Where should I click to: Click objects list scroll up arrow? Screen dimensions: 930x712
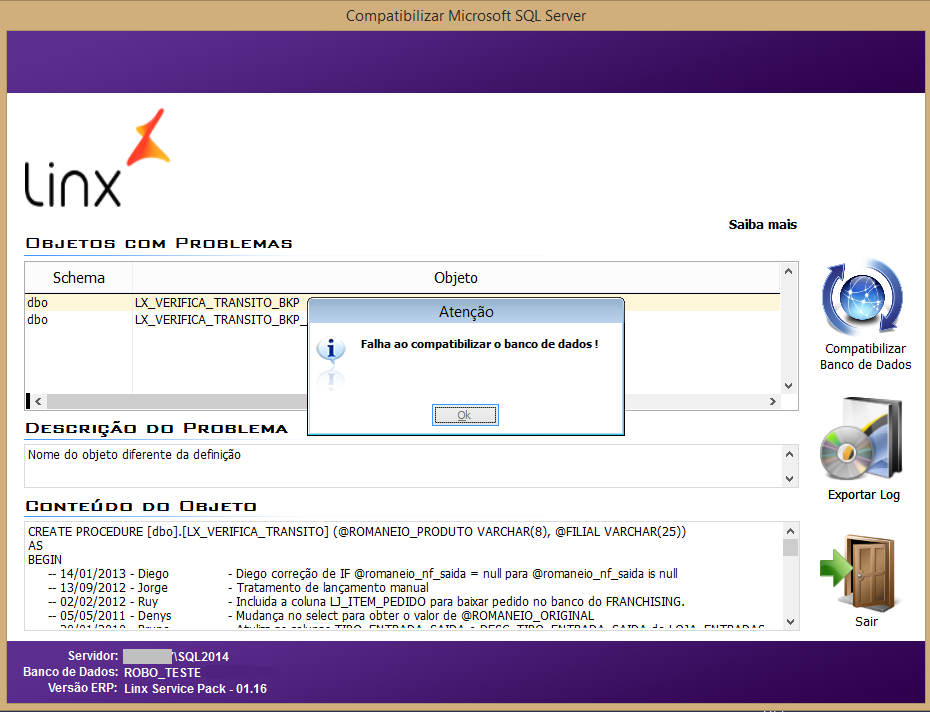[x=788, y=271]
